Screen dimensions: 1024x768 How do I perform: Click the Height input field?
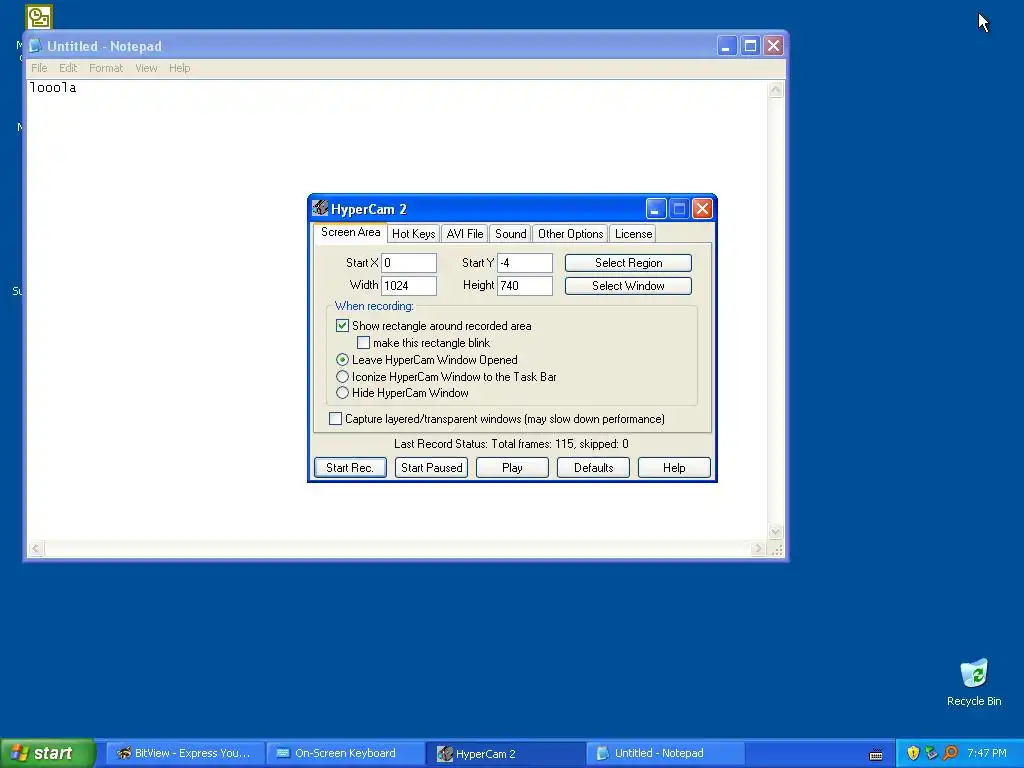click(525, 285)
